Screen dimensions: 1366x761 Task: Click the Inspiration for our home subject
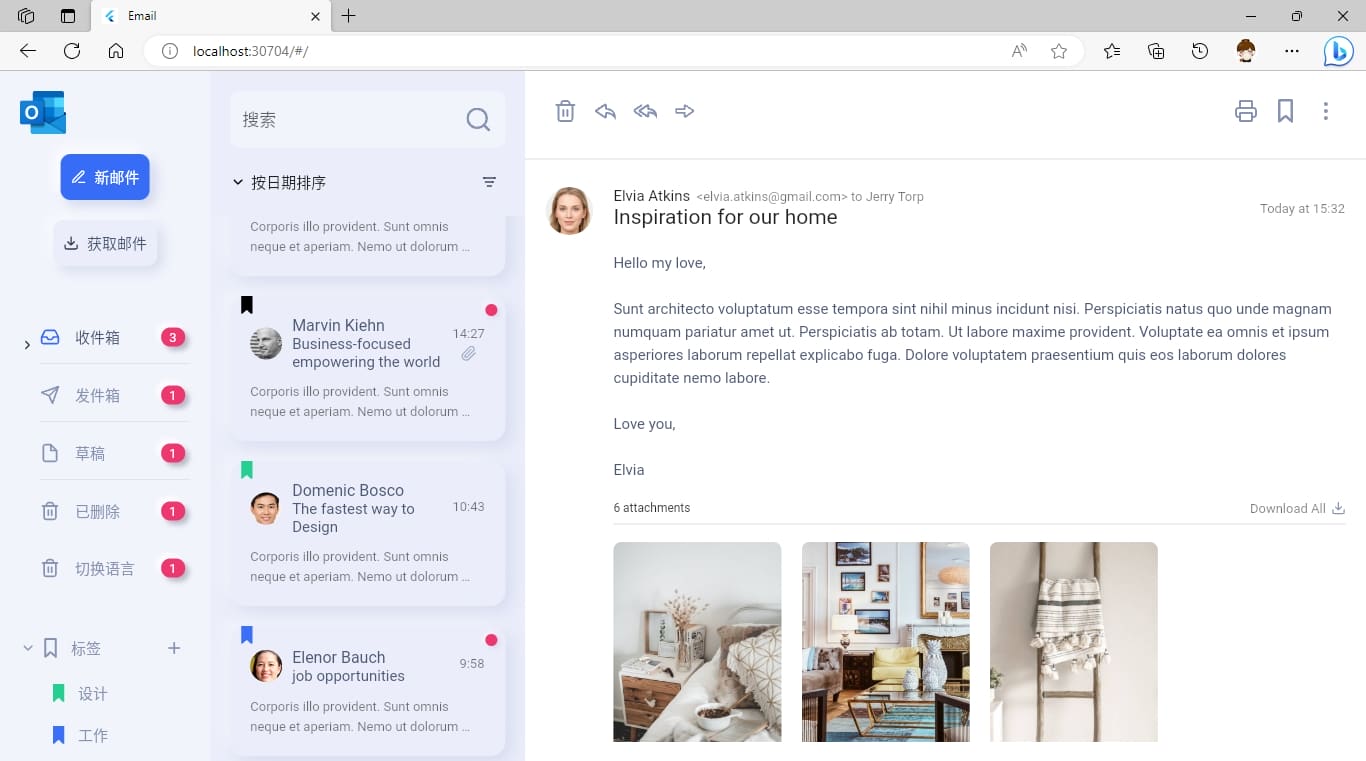pos(725,217)
